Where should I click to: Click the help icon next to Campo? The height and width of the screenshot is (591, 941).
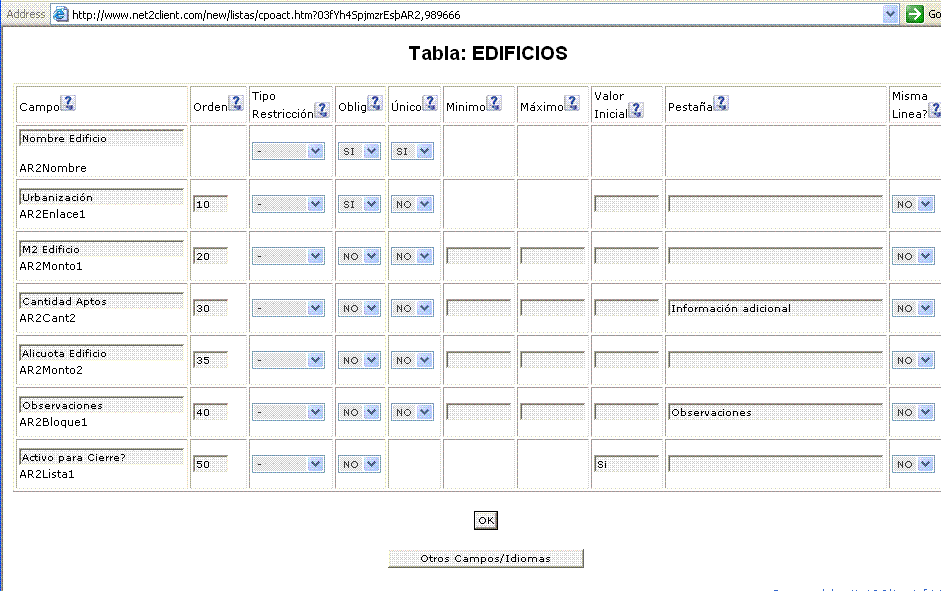tap(68, 103)
